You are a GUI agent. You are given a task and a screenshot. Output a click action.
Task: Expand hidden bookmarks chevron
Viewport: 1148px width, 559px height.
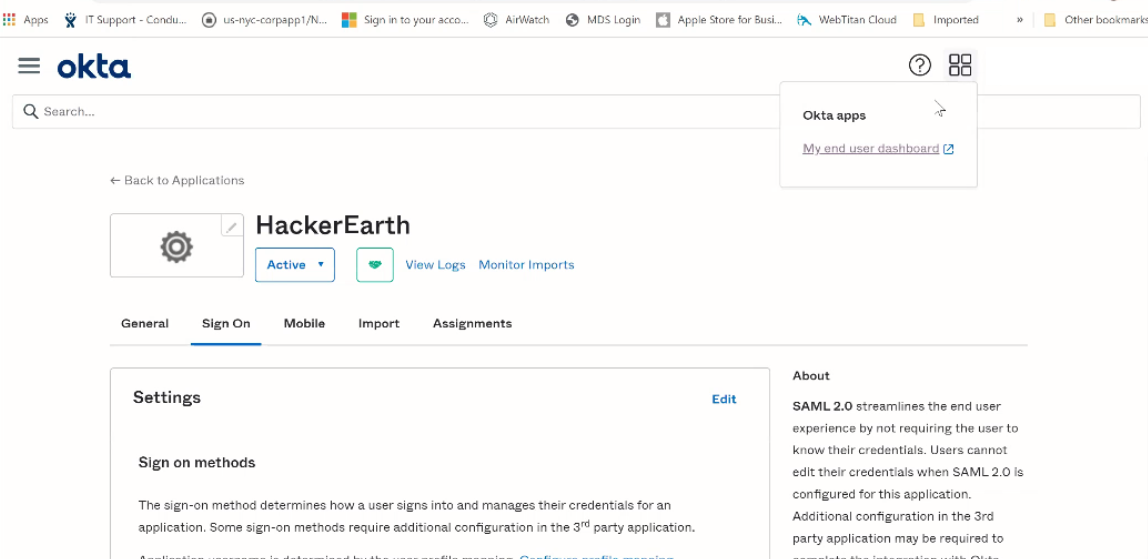coord(1019,20)
